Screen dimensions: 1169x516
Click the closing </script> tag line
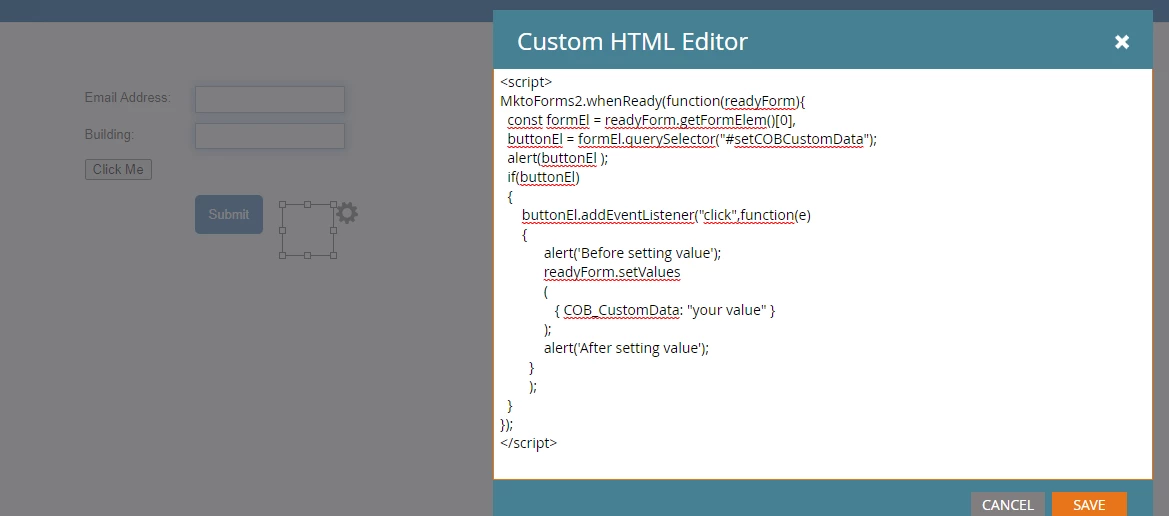click(529, 443)
